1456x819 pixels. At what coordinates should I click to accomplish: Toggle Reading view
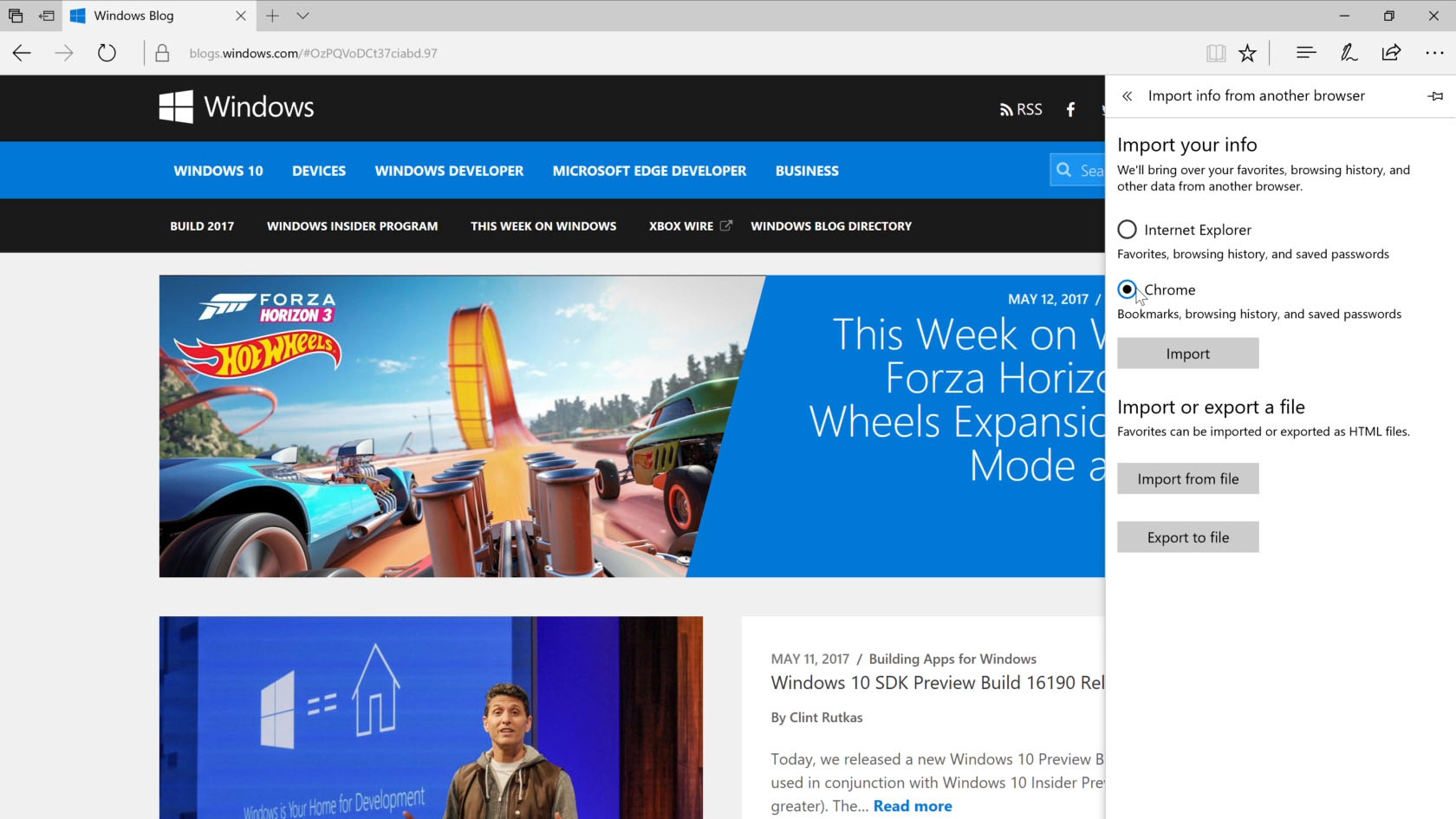[1216, 53]
